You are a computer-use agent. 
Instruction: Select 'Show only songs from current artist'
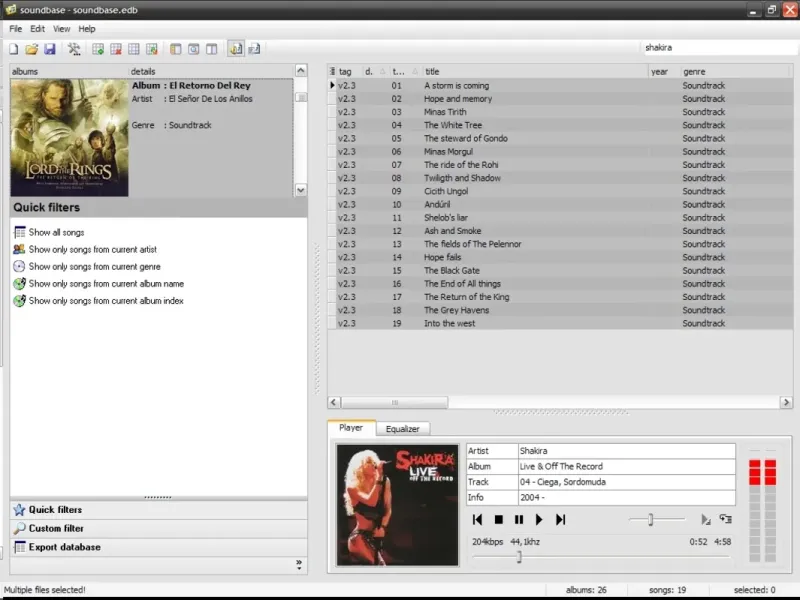click(x=92, y=250)
